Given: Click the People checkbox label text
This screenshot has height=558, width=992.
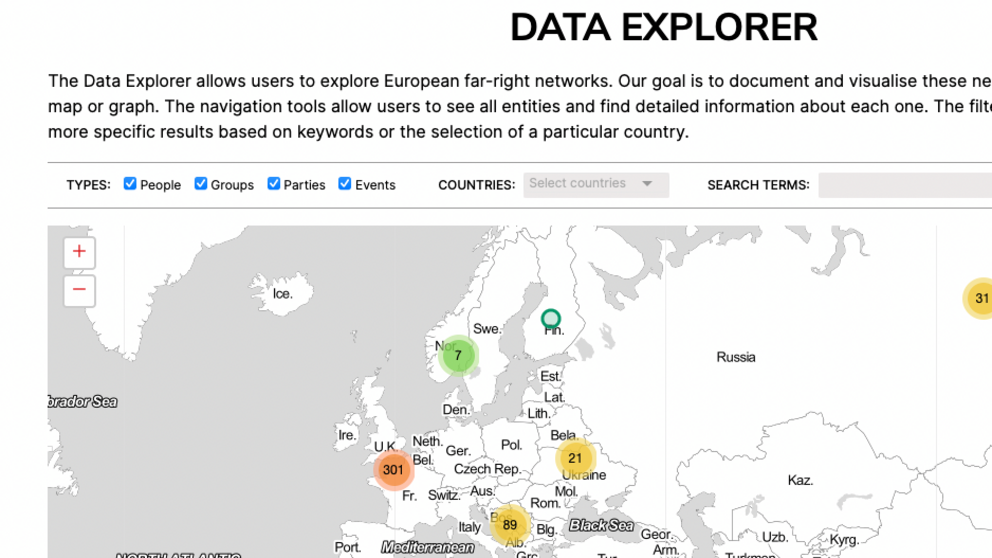Looking at the screenshot, I should [160, 185].
